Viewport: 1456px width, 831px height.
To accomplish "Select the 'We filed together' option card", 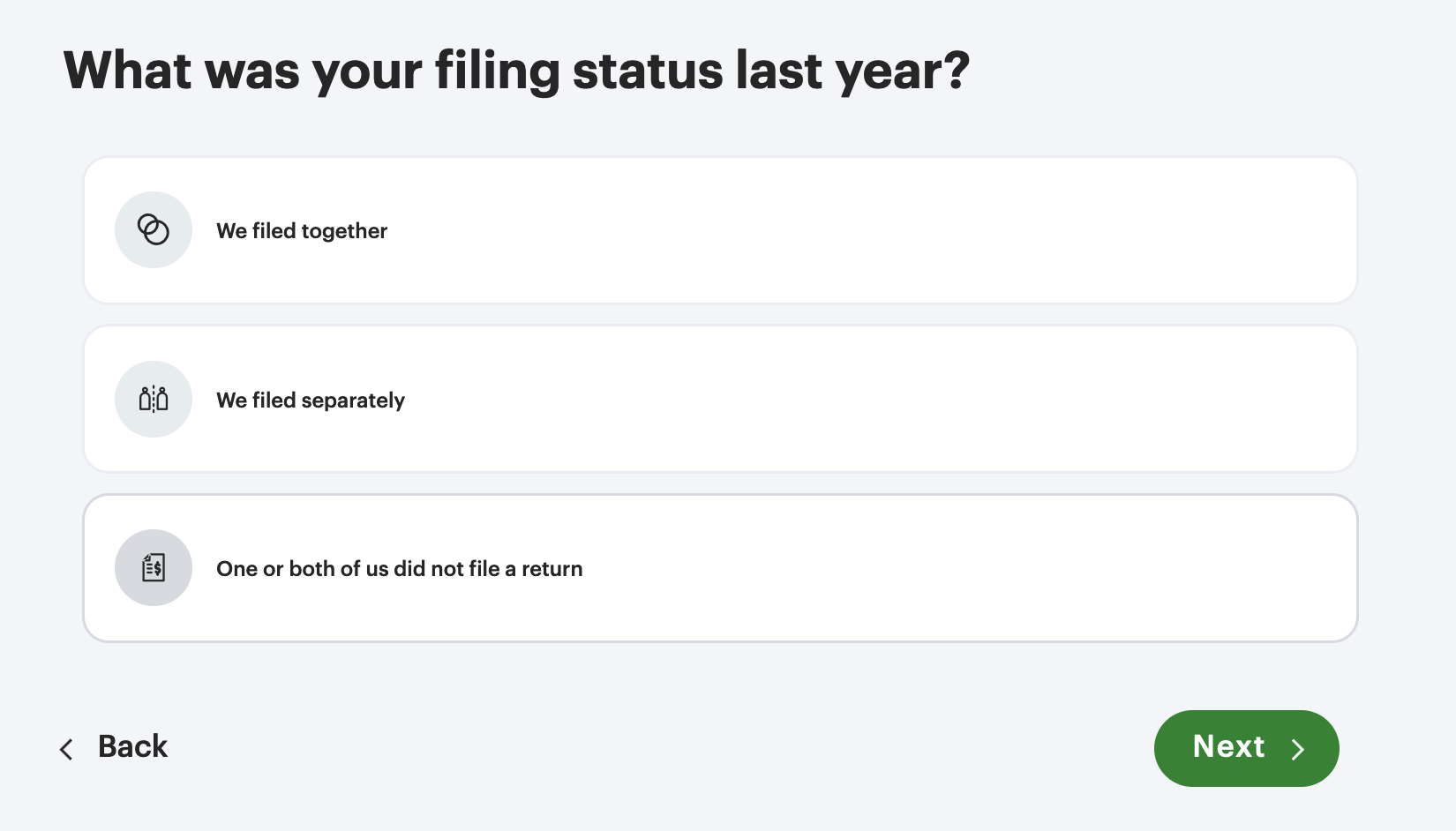I will pyautogui.click(x=719, y=230).
